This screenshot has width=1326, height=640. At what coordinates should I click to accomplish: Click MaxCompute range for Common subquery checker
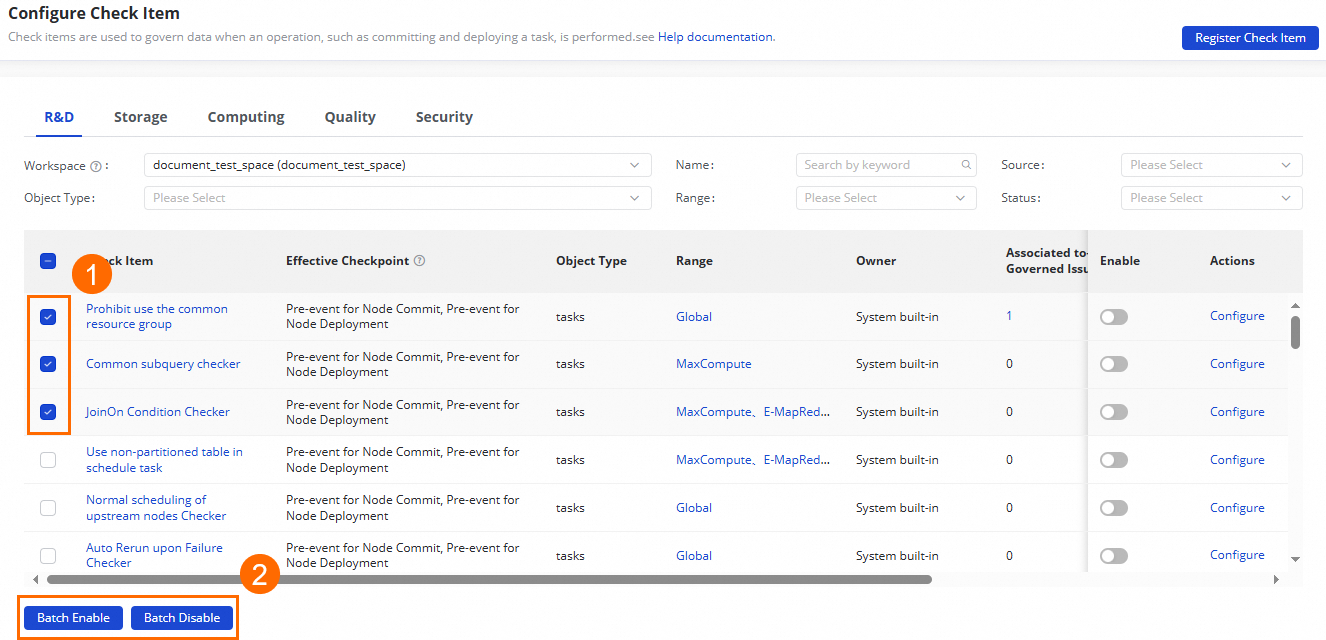click(713, 364)
